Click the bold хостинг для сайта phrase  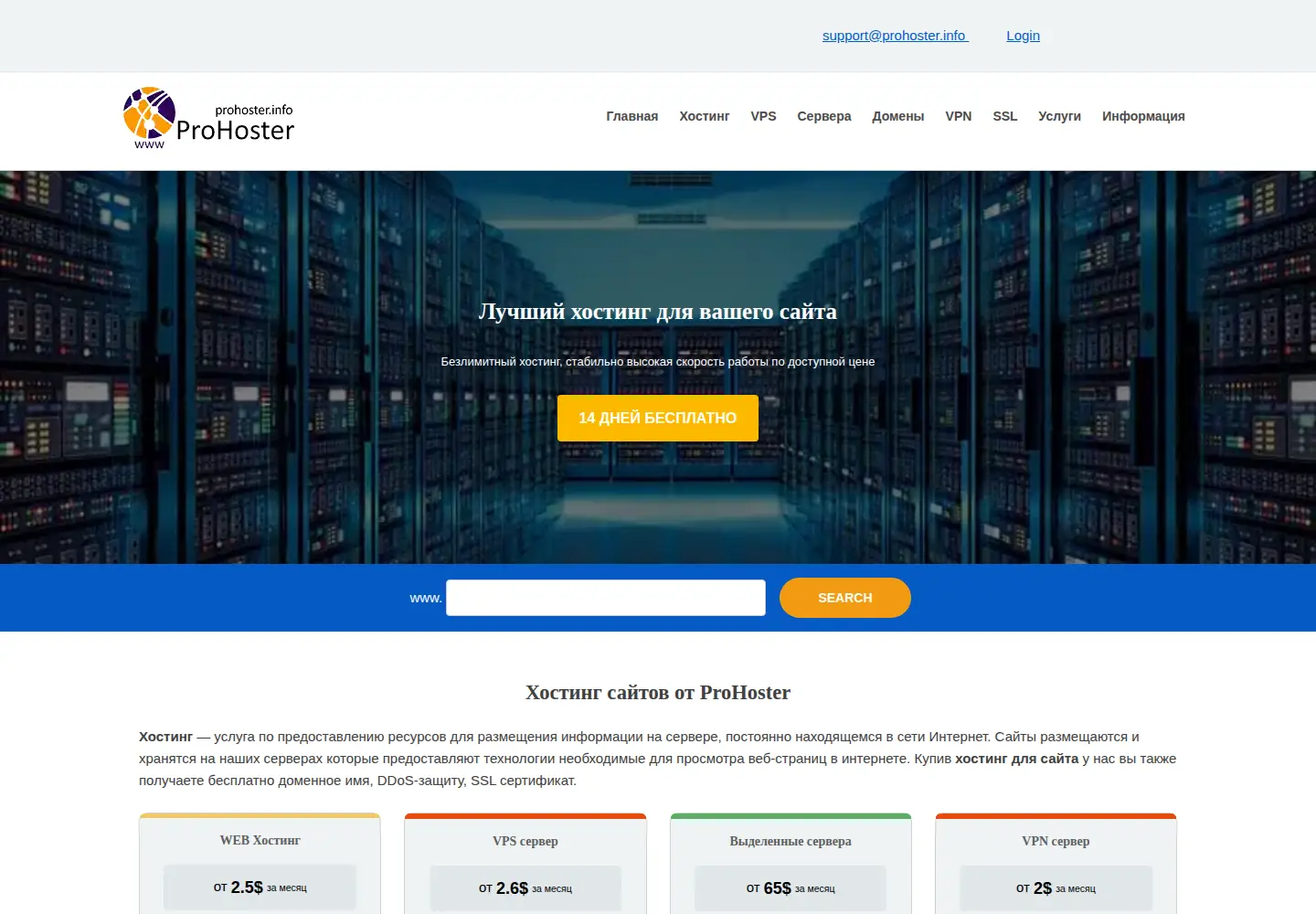[x=1017, y=759]
